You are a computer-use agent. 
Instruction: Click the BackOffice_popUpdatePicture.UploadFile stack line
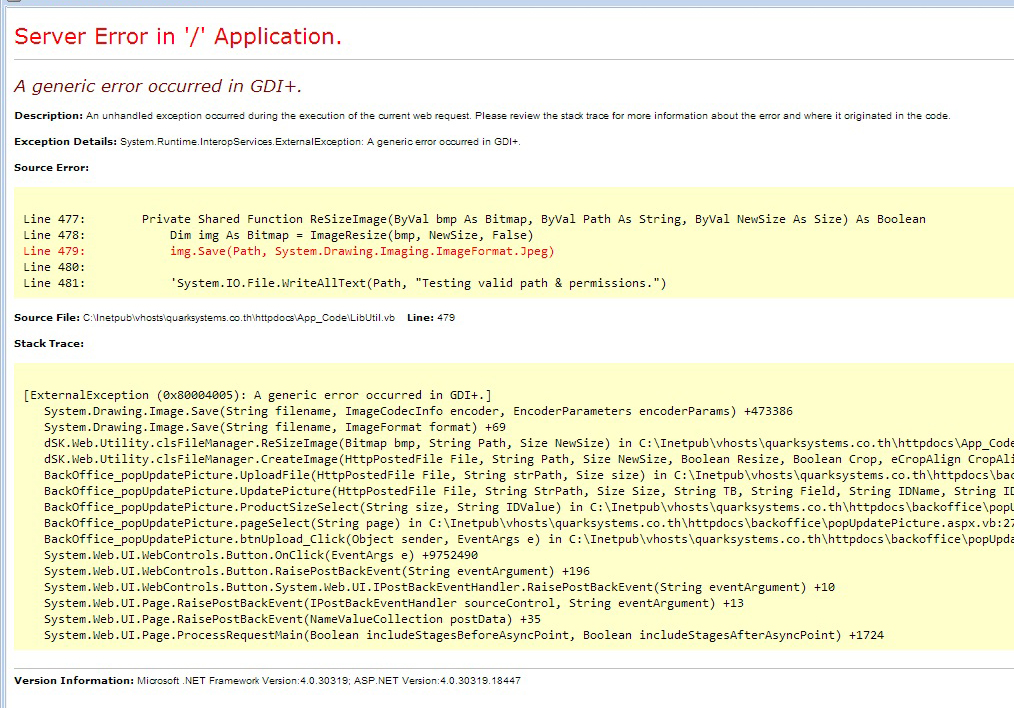coord(520,475)
